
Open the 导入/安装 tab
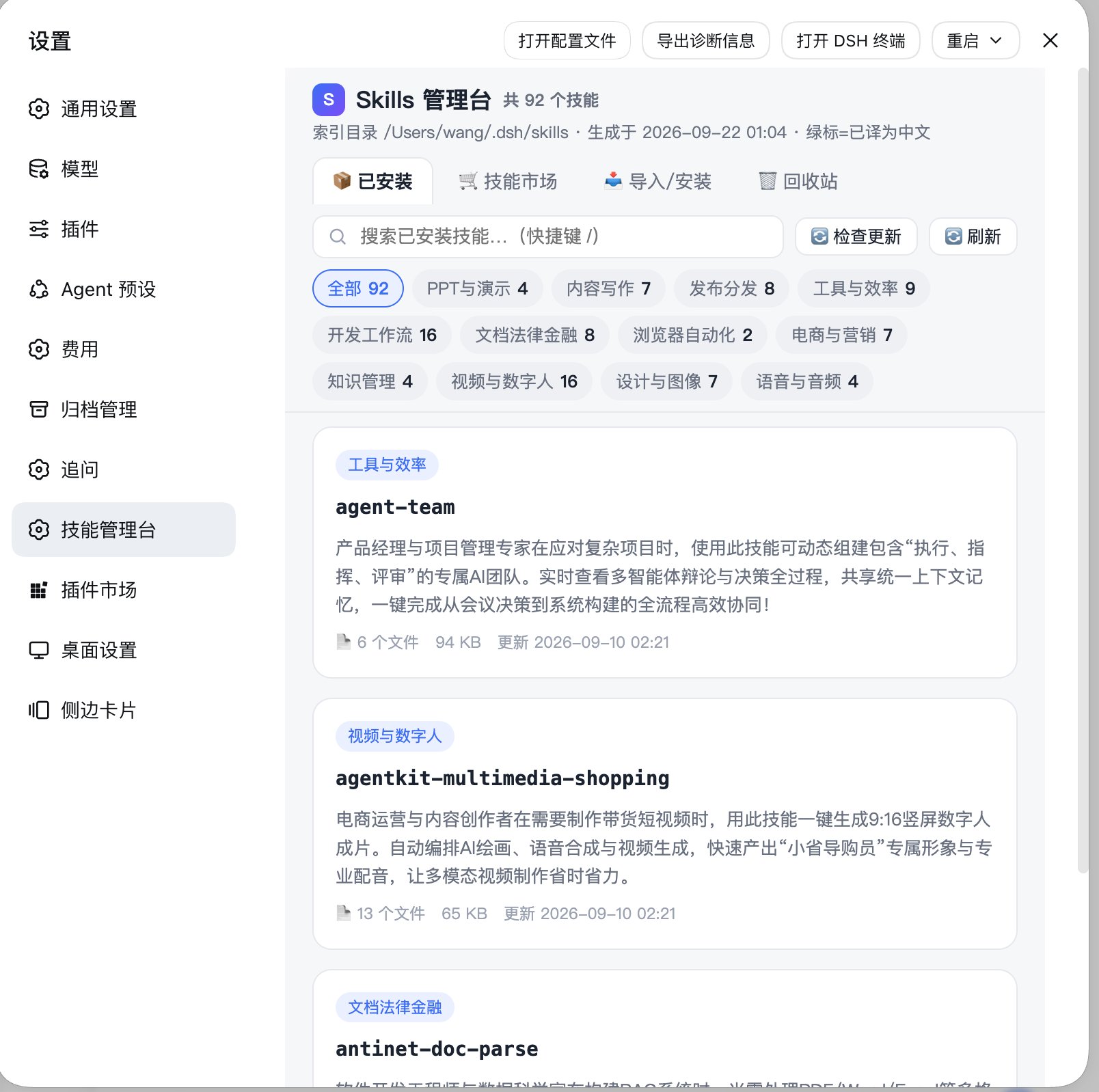click(658, 181)
